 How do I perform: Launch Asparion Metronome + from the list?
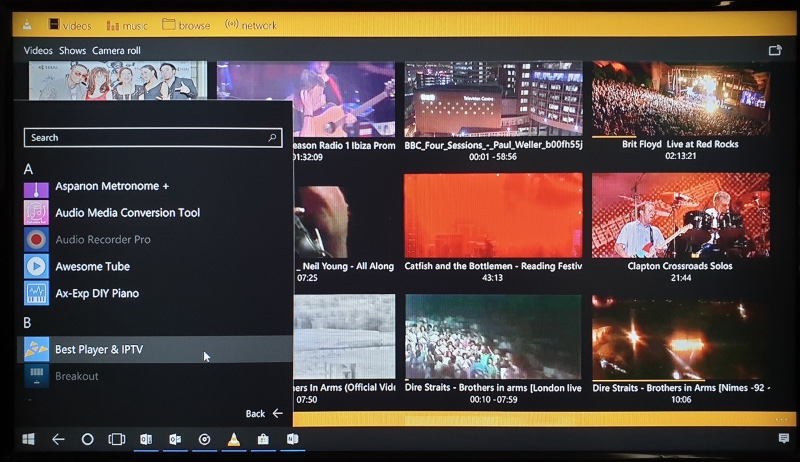(112, 186)
